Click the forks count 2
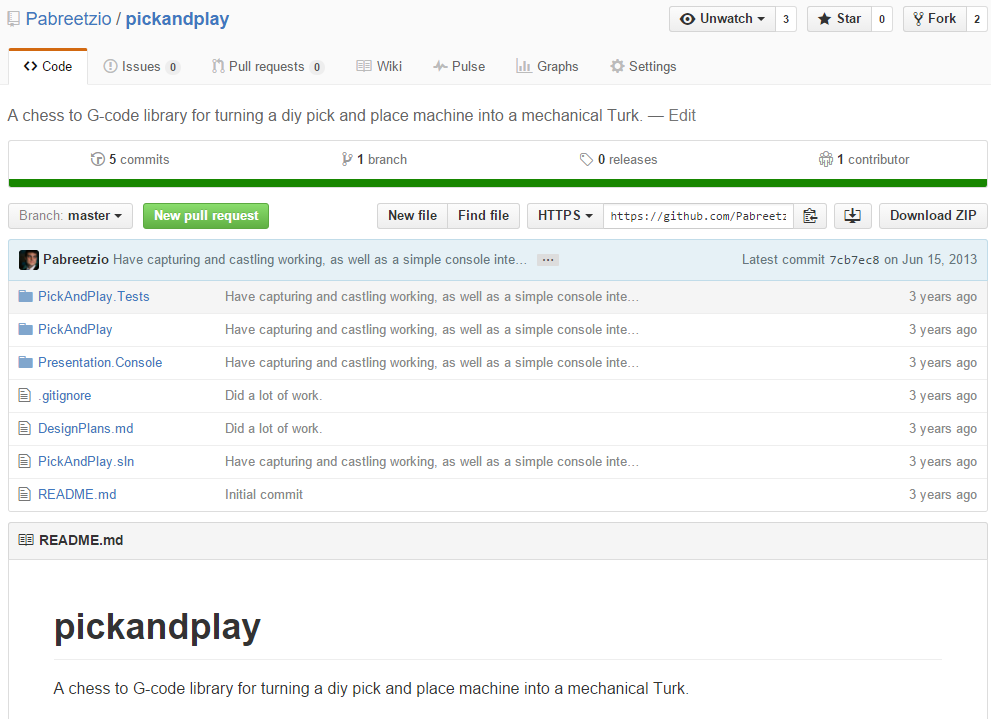This screenshot has width=991, height=719. 976,19
